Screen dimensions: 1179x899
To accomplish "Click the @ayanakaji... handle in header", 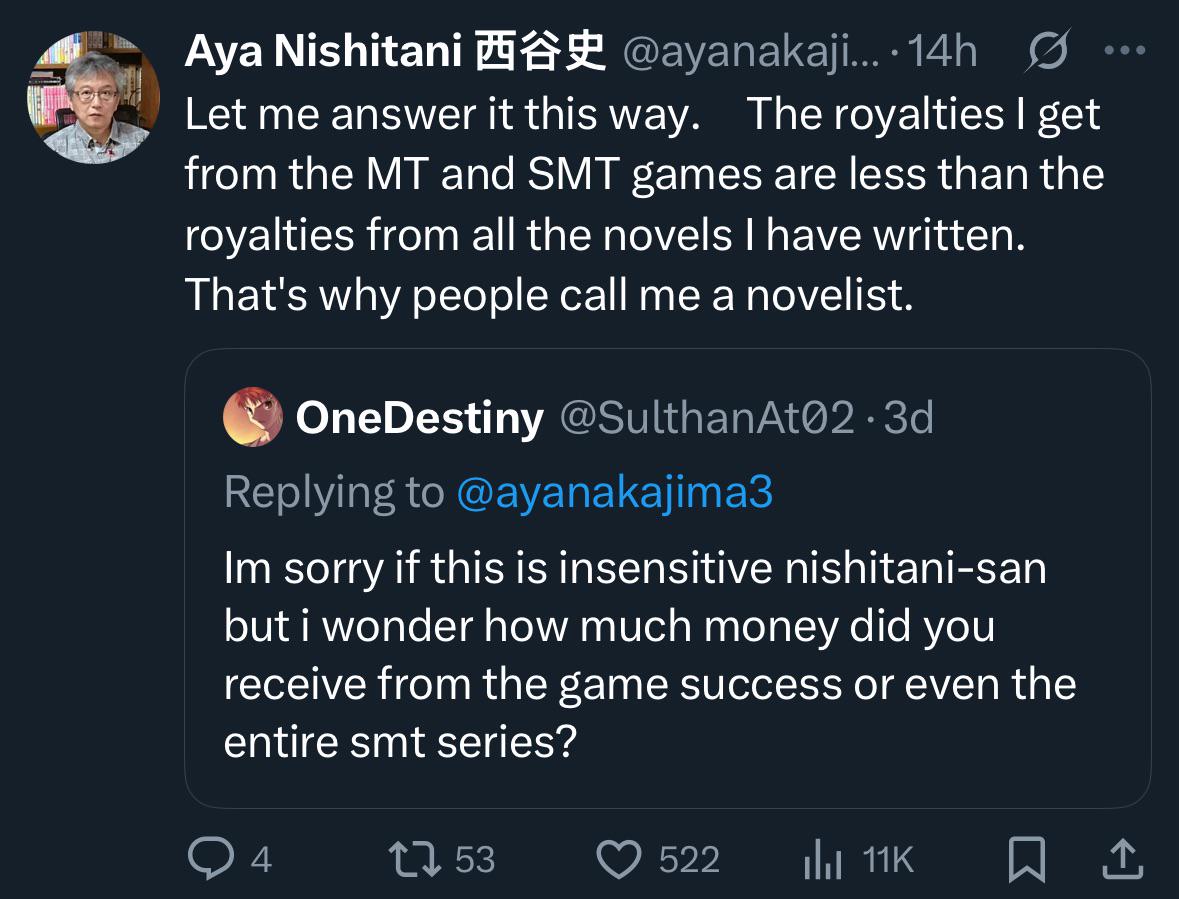I will pyautogui.click(x=750, y=53).
